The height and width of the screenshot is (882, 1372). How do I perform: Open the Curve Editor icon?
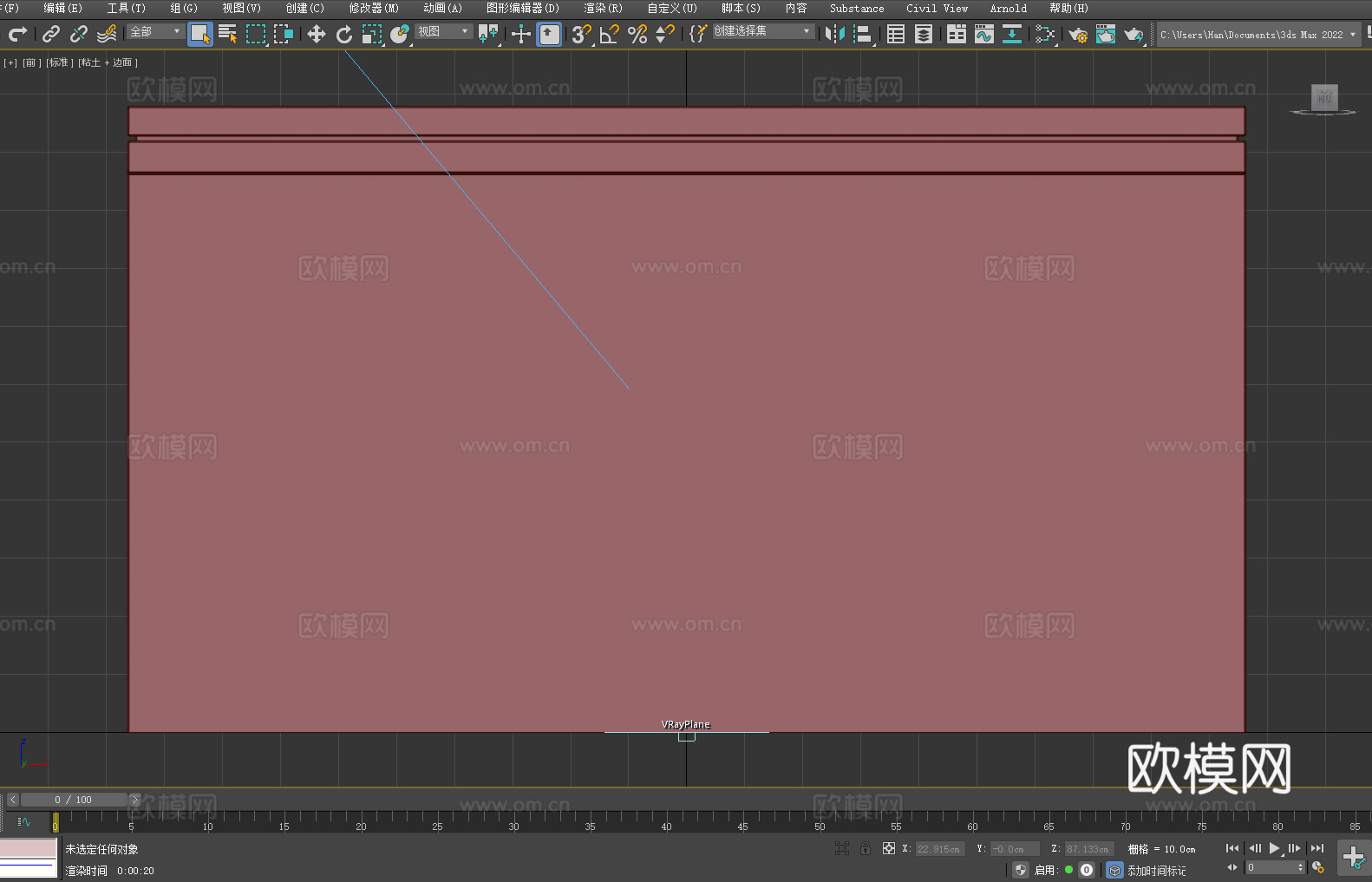point(983,34)
